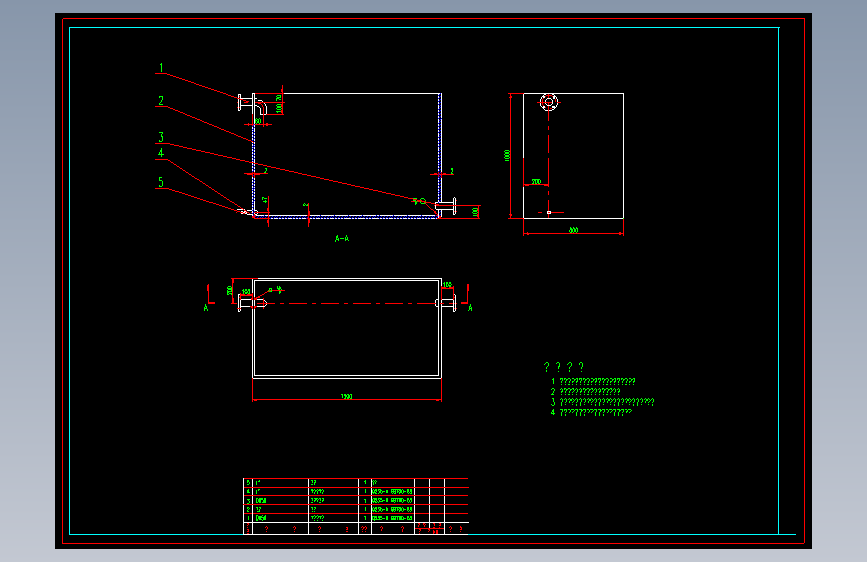The image size is (867, 562).
Task: Click parts list row number 3
Action: pos(356,500)
